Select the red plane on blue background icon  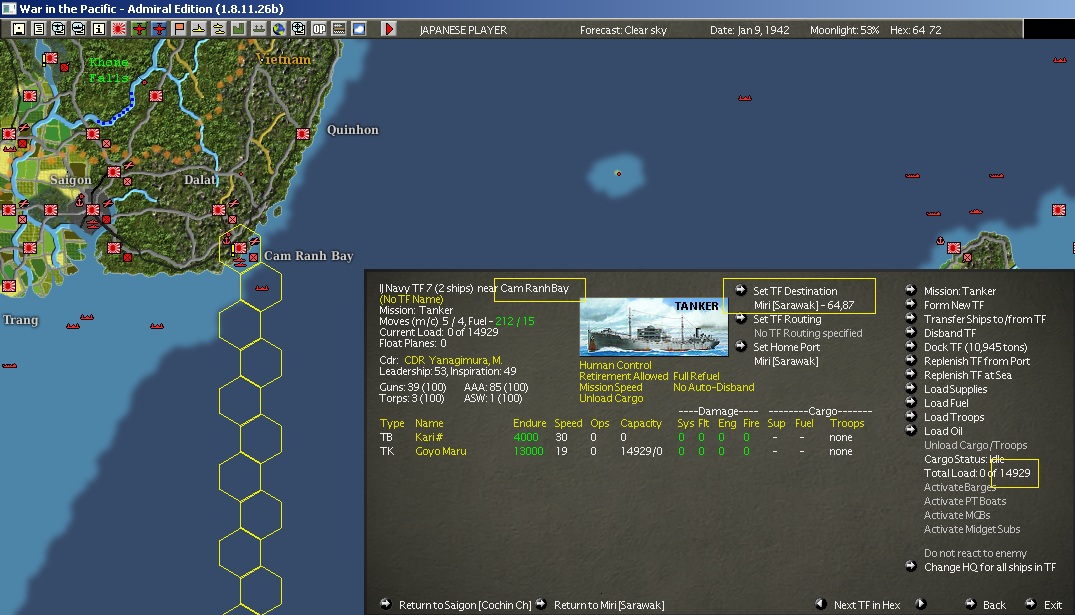(x=159, y=29)
